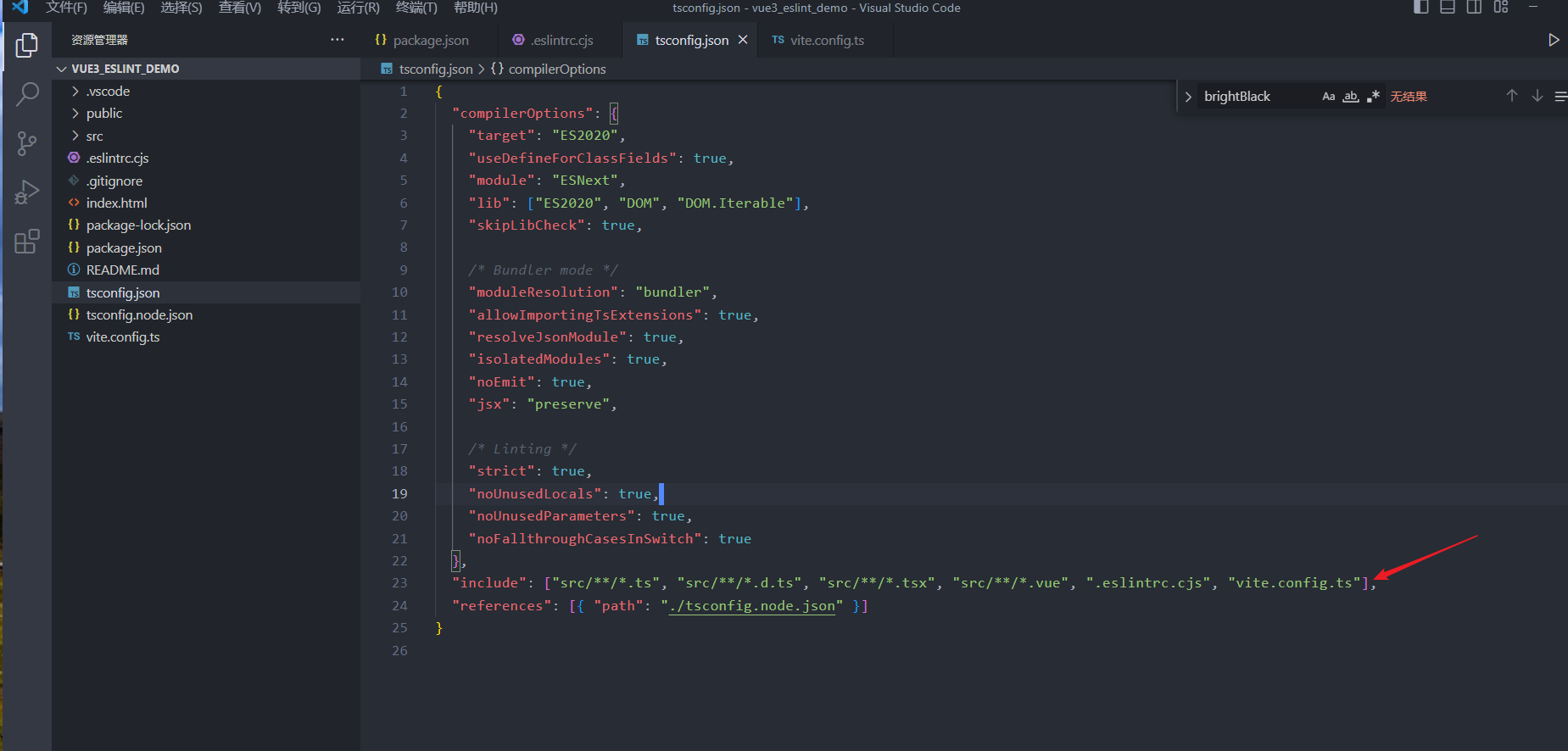Open vite.config.ts in the file tree
This screenshot has width=1568, height=751.
(x=206, y=337)
